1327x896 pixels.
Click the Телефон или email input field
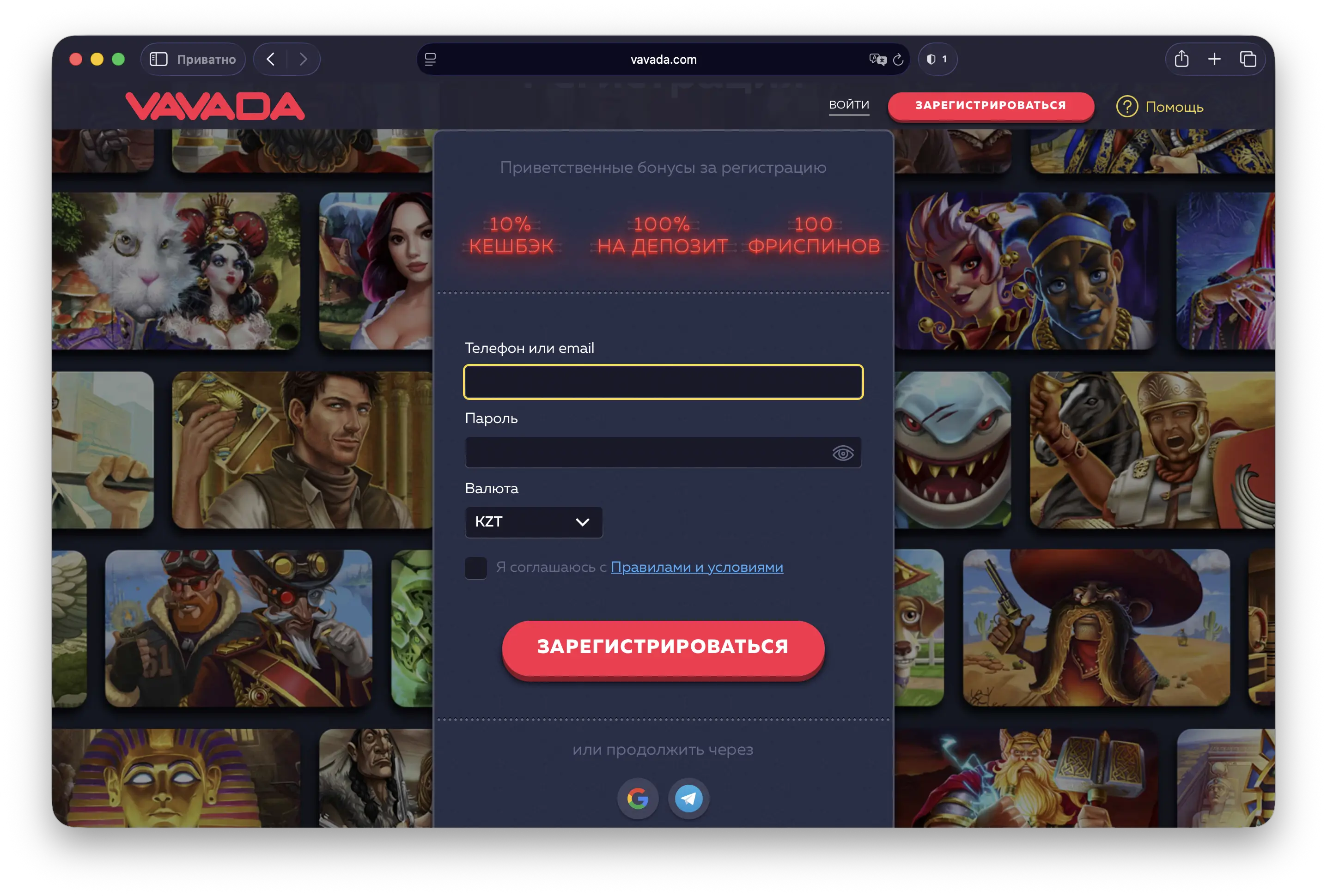pos(663,382)
